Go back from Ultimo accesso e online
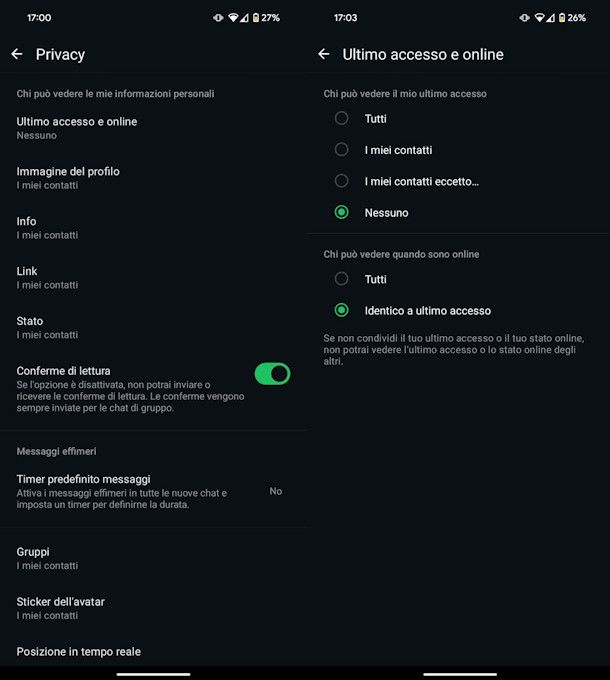Viewport: 610px width, 680px height. (323, 54)
